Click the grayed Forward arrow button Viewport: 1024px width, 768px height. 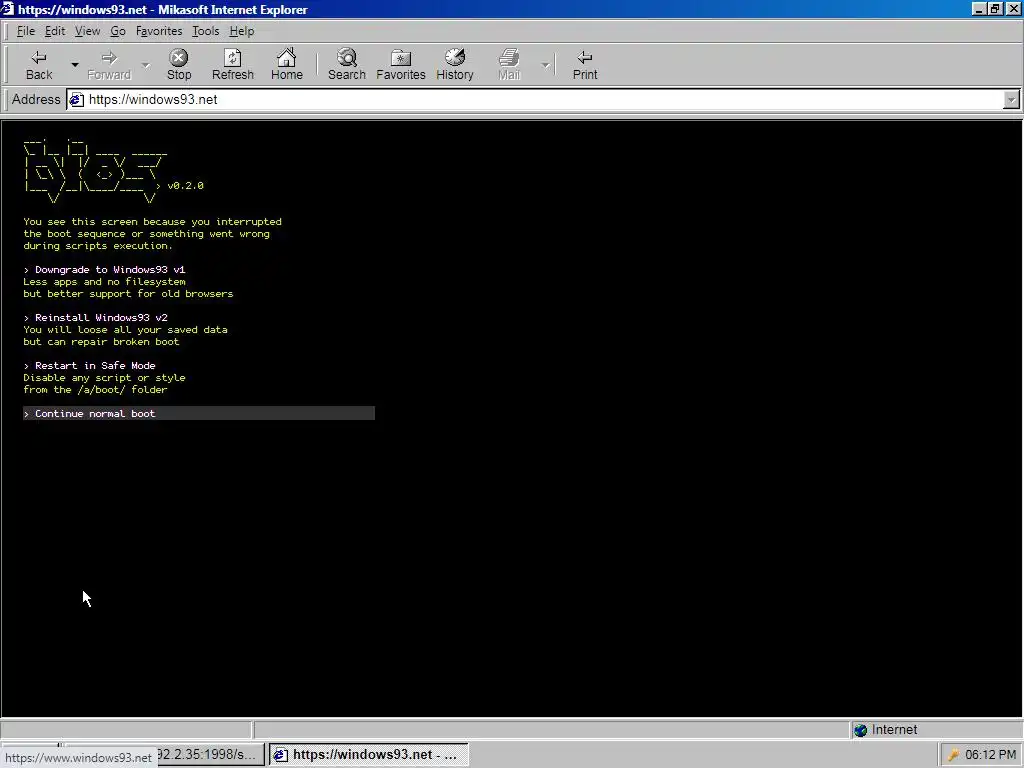109,65
